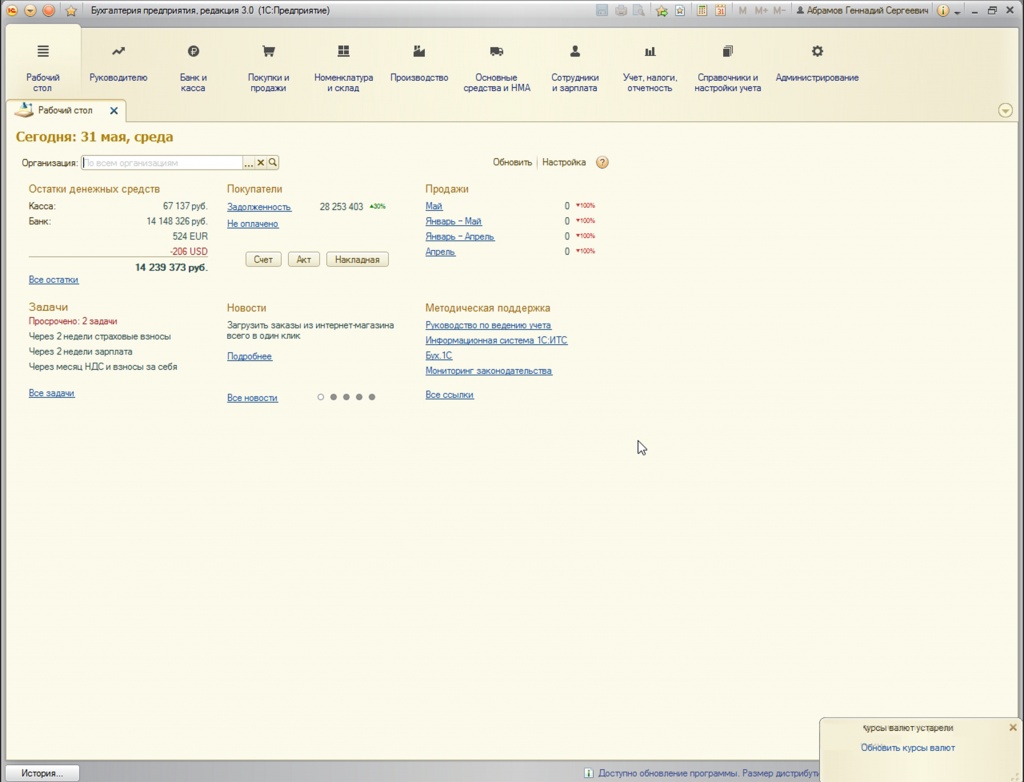The image size is (1024, 782).
Task: Open the Все новости link
Action: [x=252, y=398]
